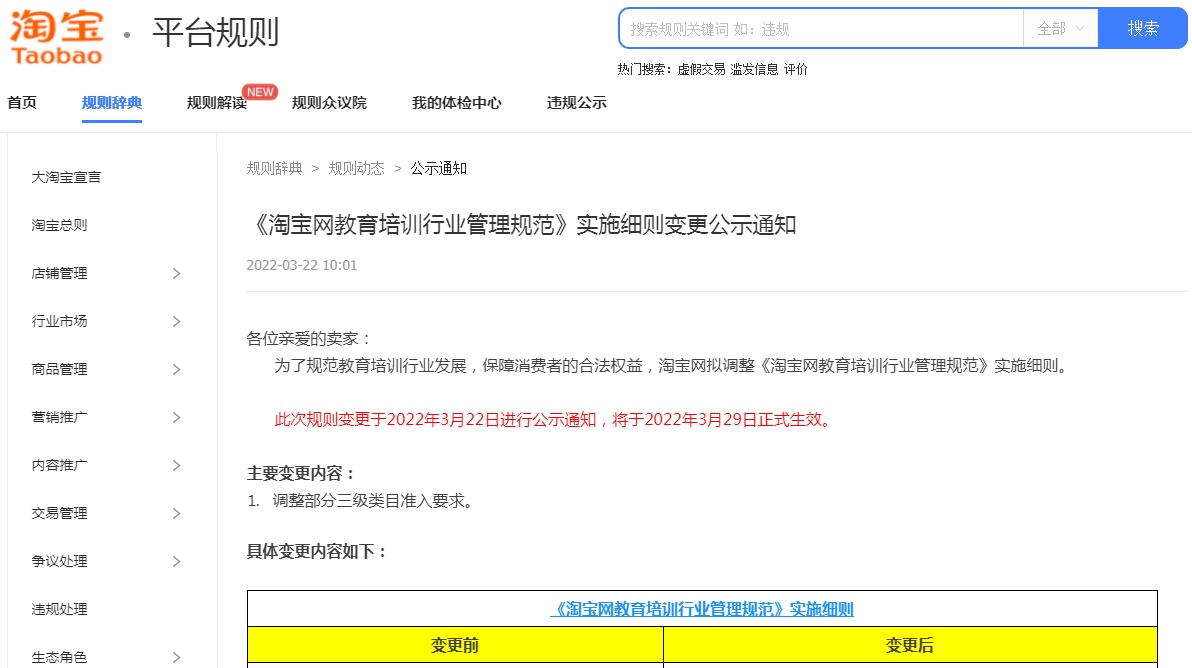Click the 变更后 column header
This screenshot has height=668, width=1192.
910,645
